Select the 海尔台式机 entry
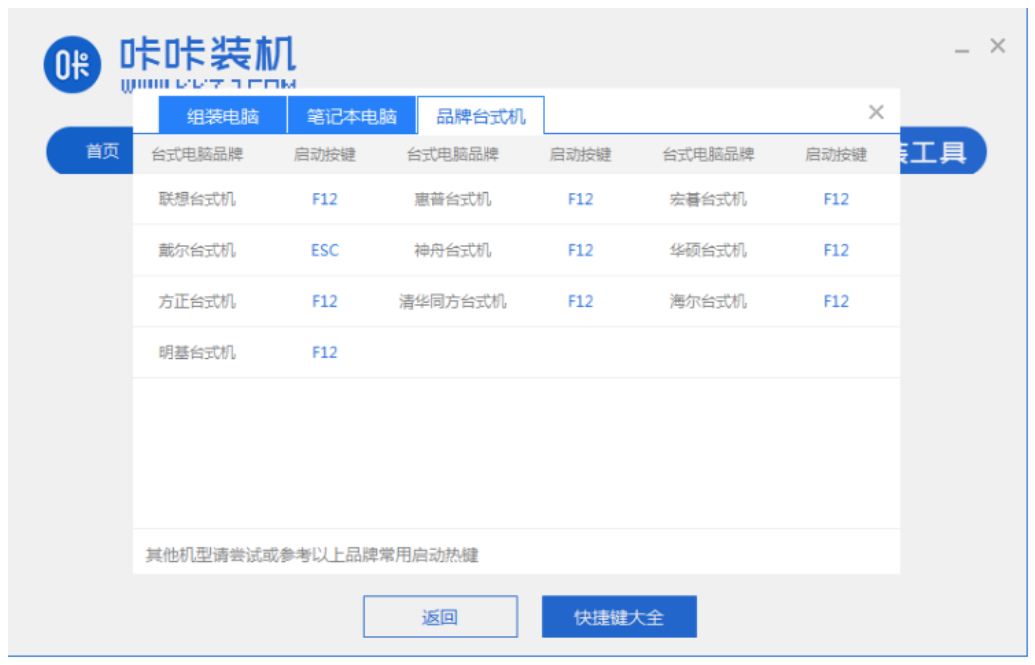Viewport: 1035px width, 665px height. (708, 301)
